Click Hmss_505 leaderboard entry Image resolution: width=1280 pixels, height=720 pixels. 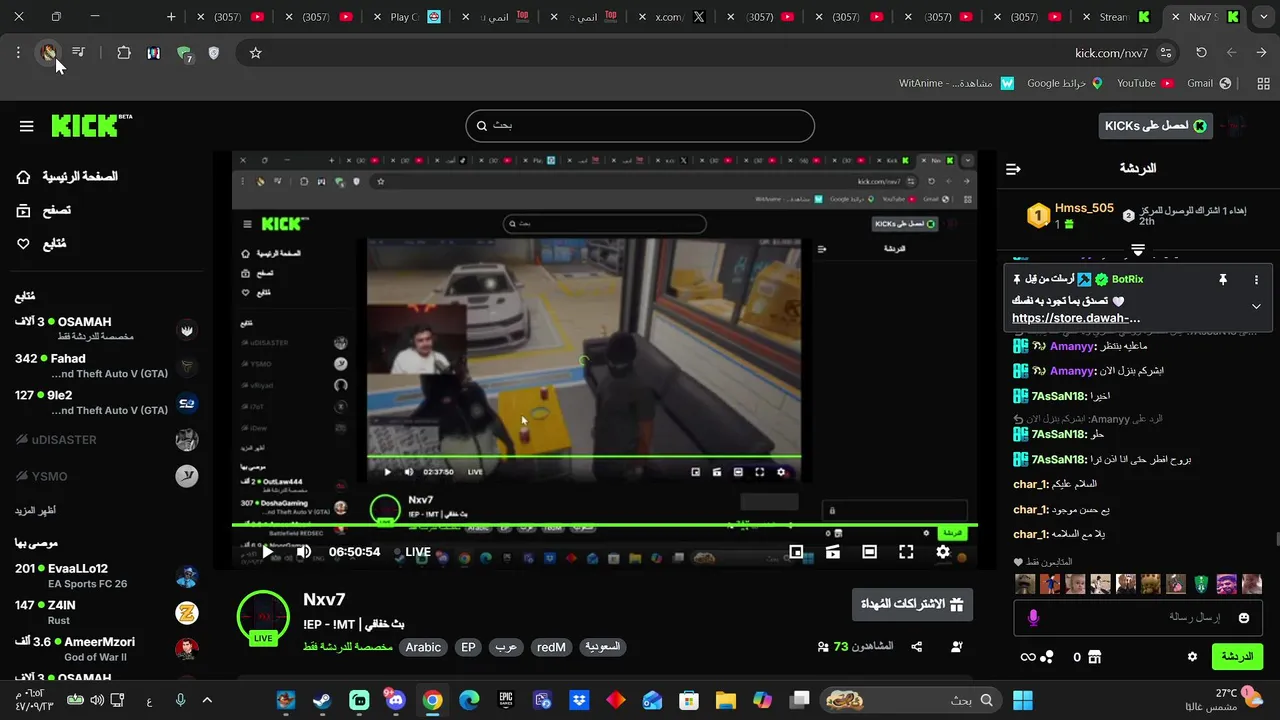click(x=1071, y=215)
